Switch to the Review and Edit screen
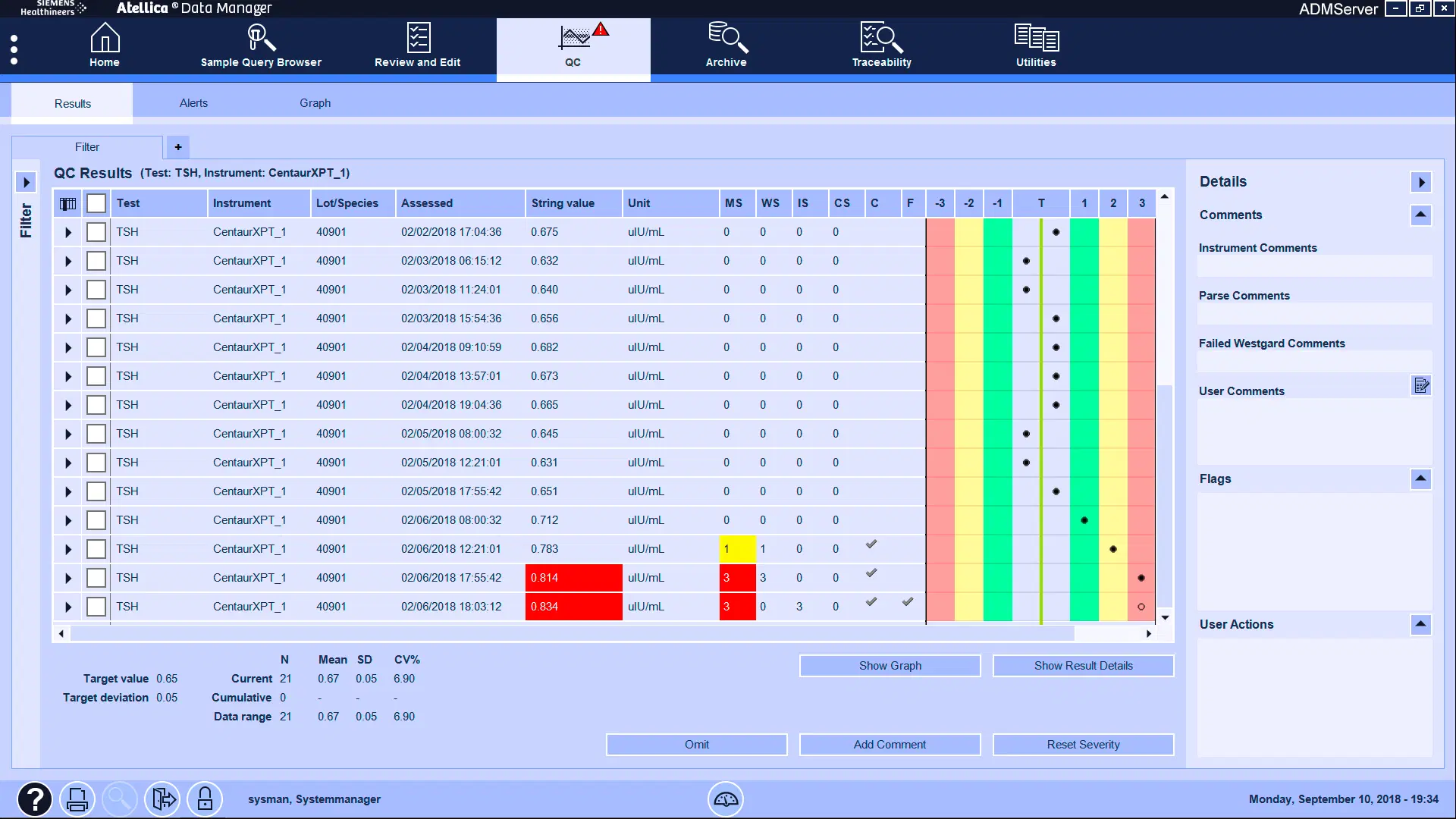1456x819 pixels. (x=417, y=45)
